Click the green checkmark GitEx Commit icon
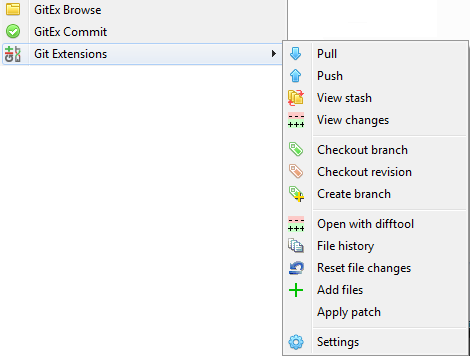Screen dimensions: 470x360 13,31
